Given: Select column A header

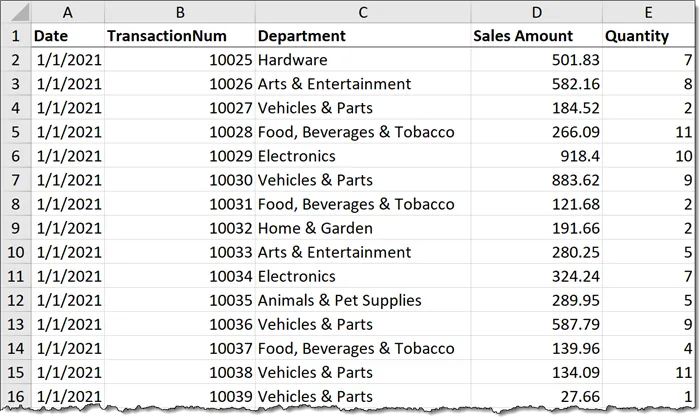Looking at the screenshot, I should (67, 12).
